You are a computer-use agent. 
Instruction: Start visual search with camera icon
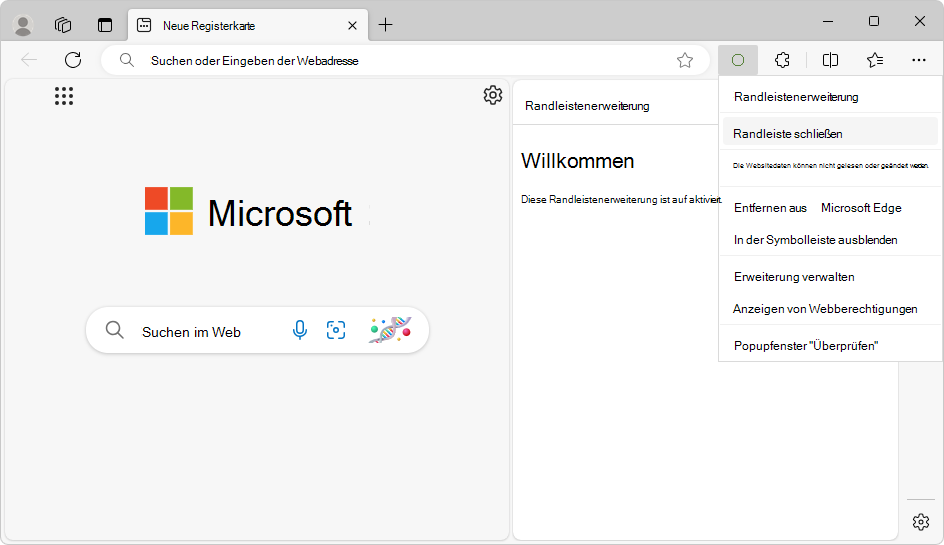point(336,330)
